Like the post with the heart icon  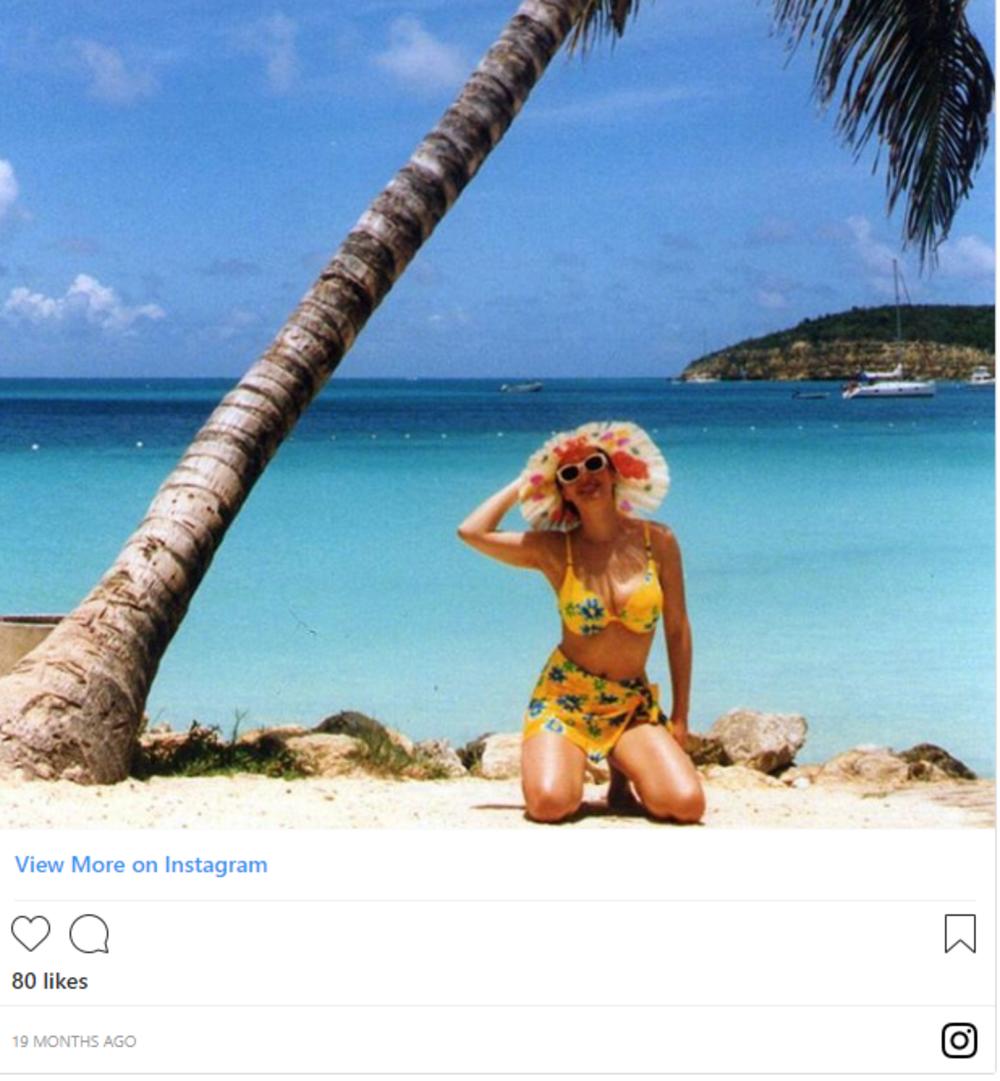tap(31, 935)
